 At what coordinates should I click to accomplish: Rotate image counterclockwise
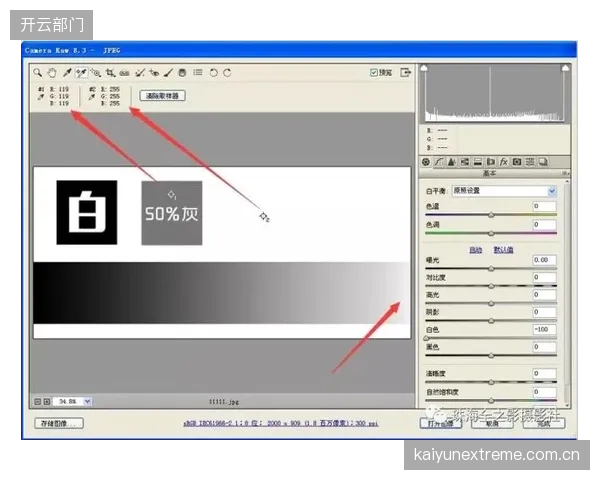click(x=214, y=73)
